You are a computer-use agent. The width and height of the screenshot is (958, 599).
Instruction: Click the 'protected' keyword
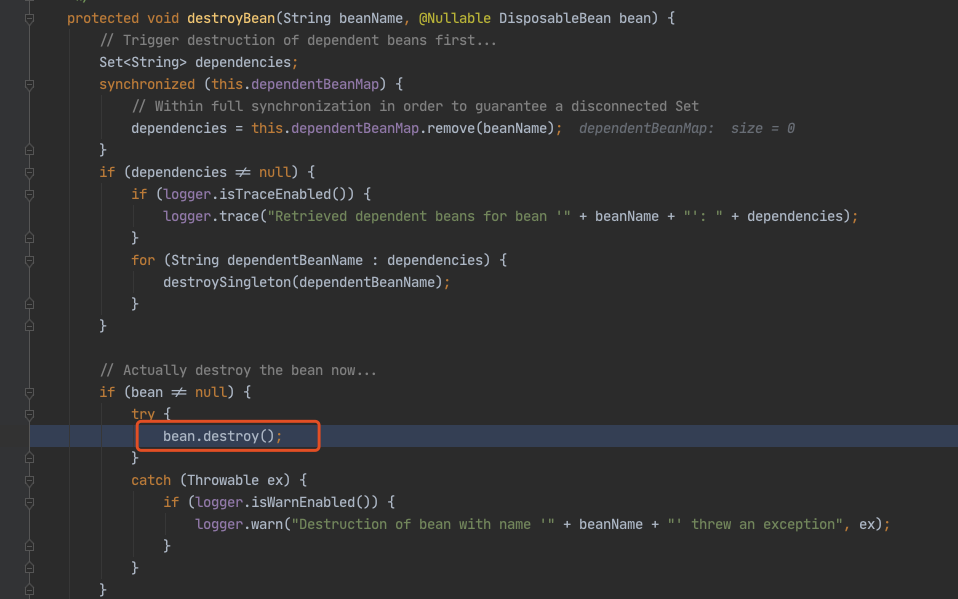tap(103, 18)
